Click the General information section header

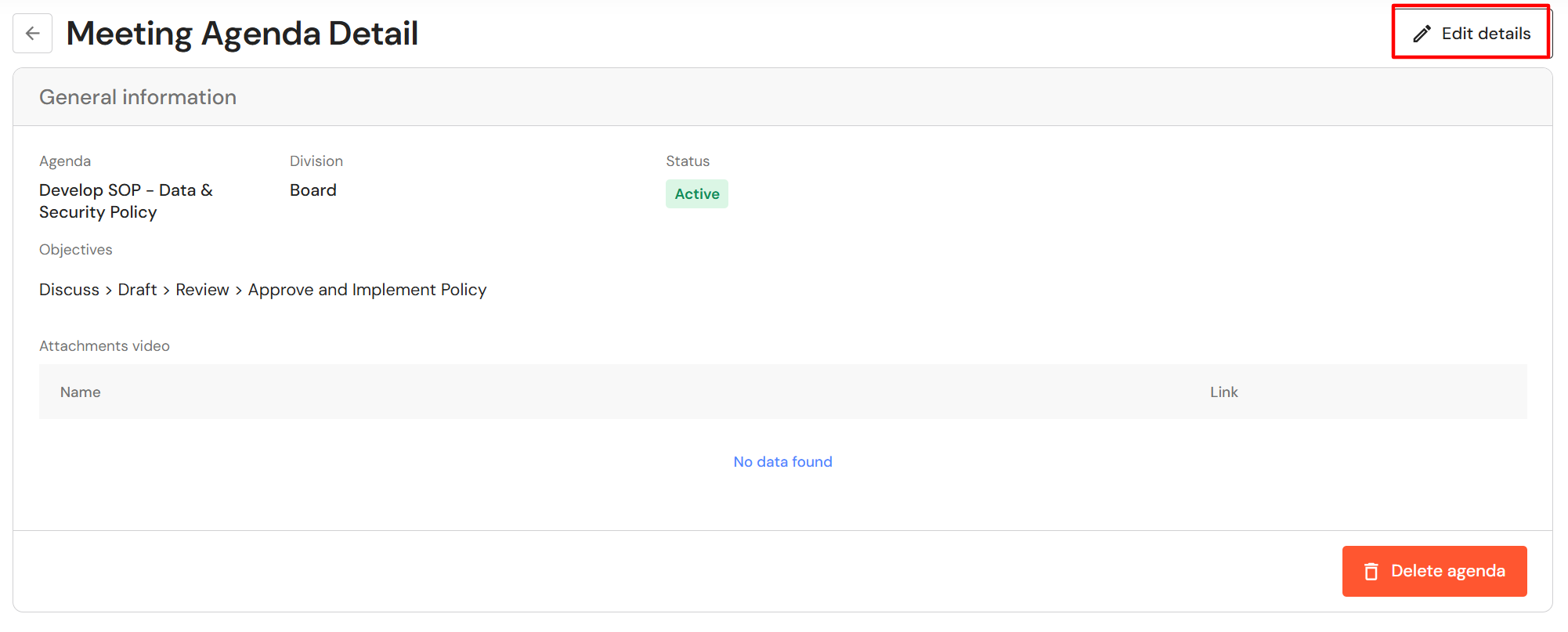click(x=138, y=97)
